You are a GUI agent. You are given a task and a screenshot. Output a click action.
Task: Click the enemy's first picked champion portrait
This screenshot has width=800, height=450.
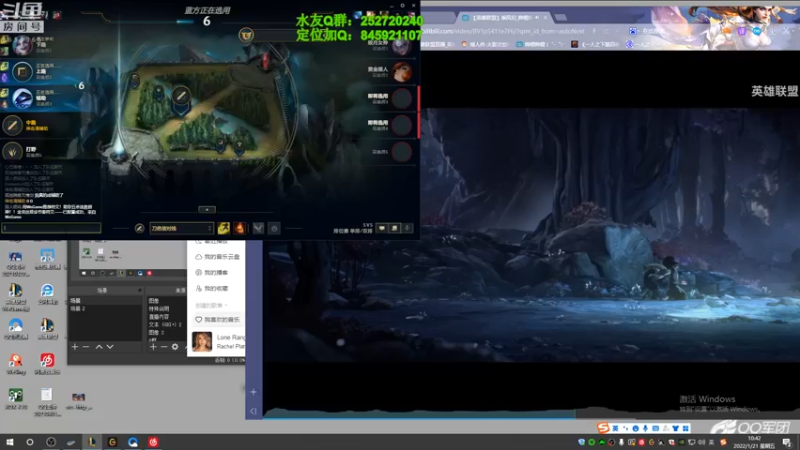(402, 46)
